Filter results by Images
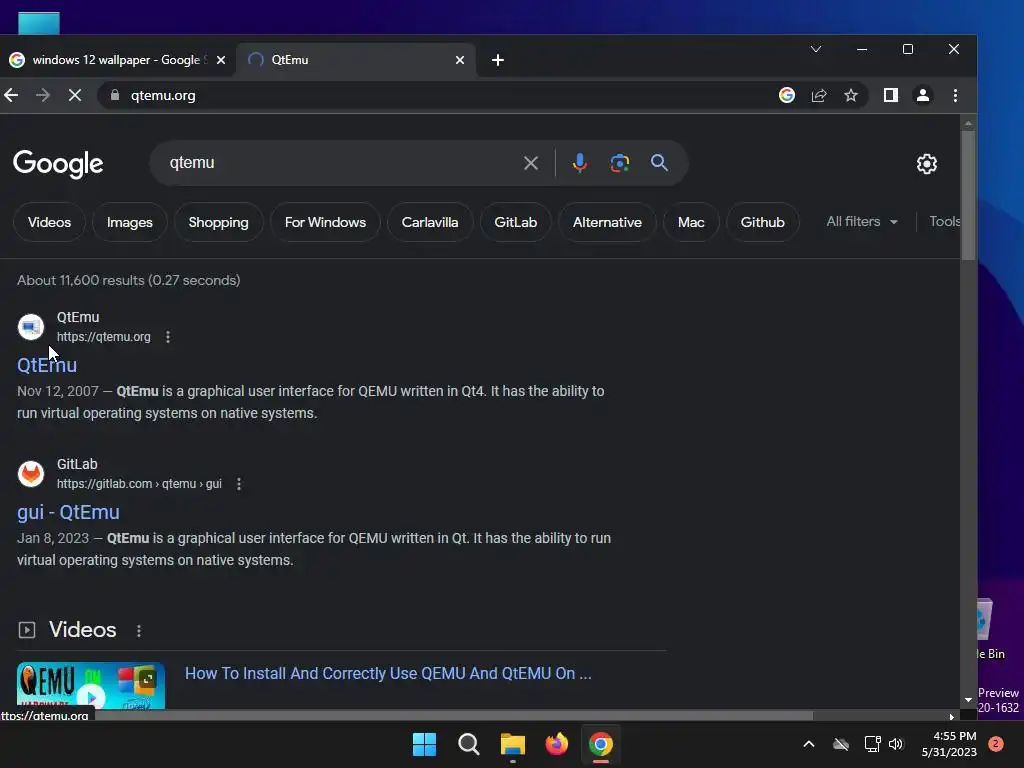 (x=129, y=222)
